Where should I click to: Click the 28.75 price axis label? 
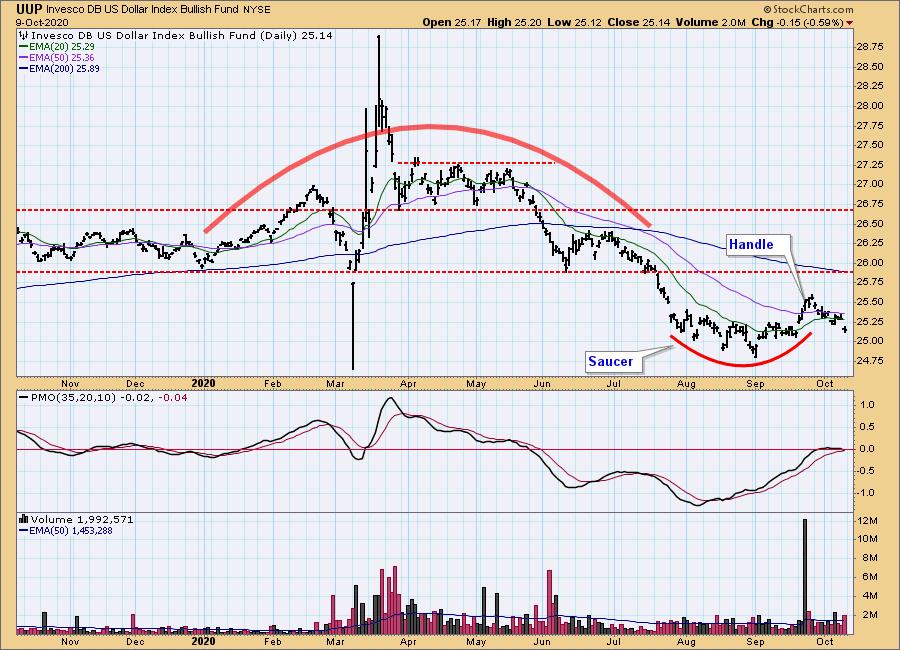pos(869,47)
